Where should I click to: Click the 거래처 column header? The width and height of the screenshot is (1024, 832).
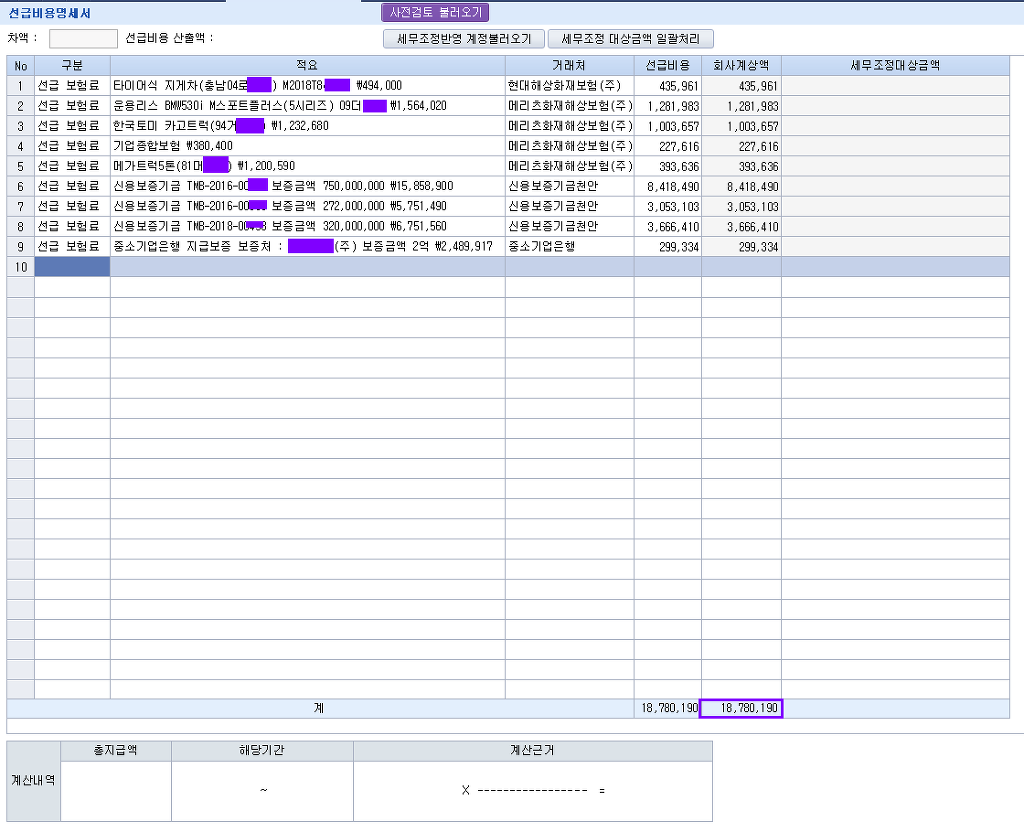click(x=569, y=65)
